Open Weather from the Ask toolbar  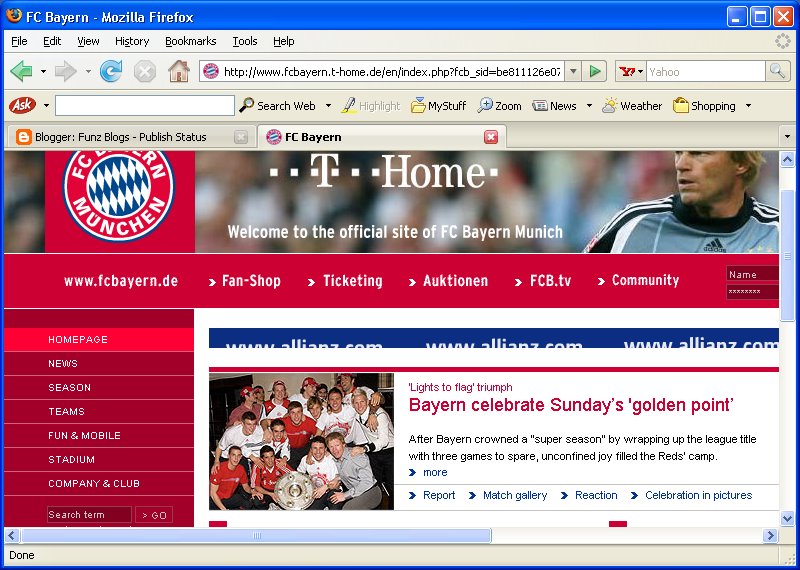(x=632, y=106)
